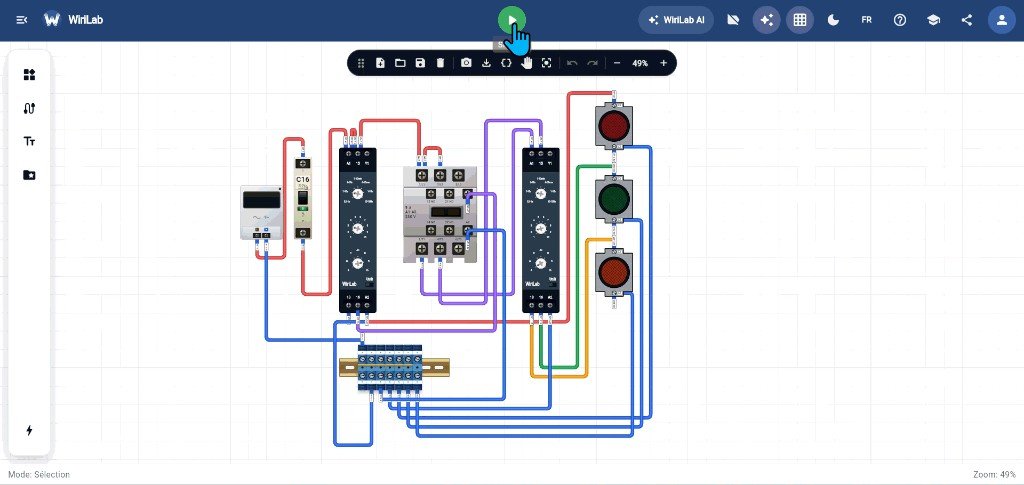
Task: Select the bottom orange indicator lamp
Action: tap(614, 270)
